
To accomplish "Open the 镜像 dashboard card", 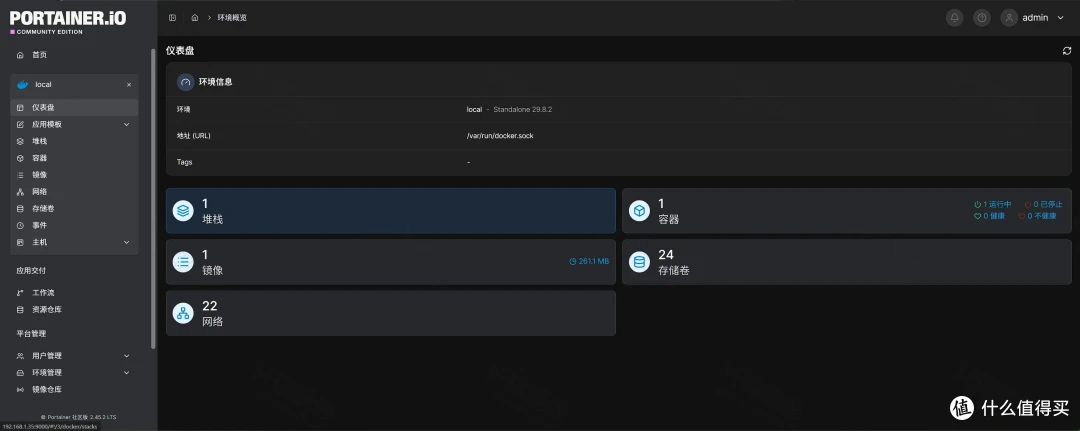I will [x=391, y=262].
